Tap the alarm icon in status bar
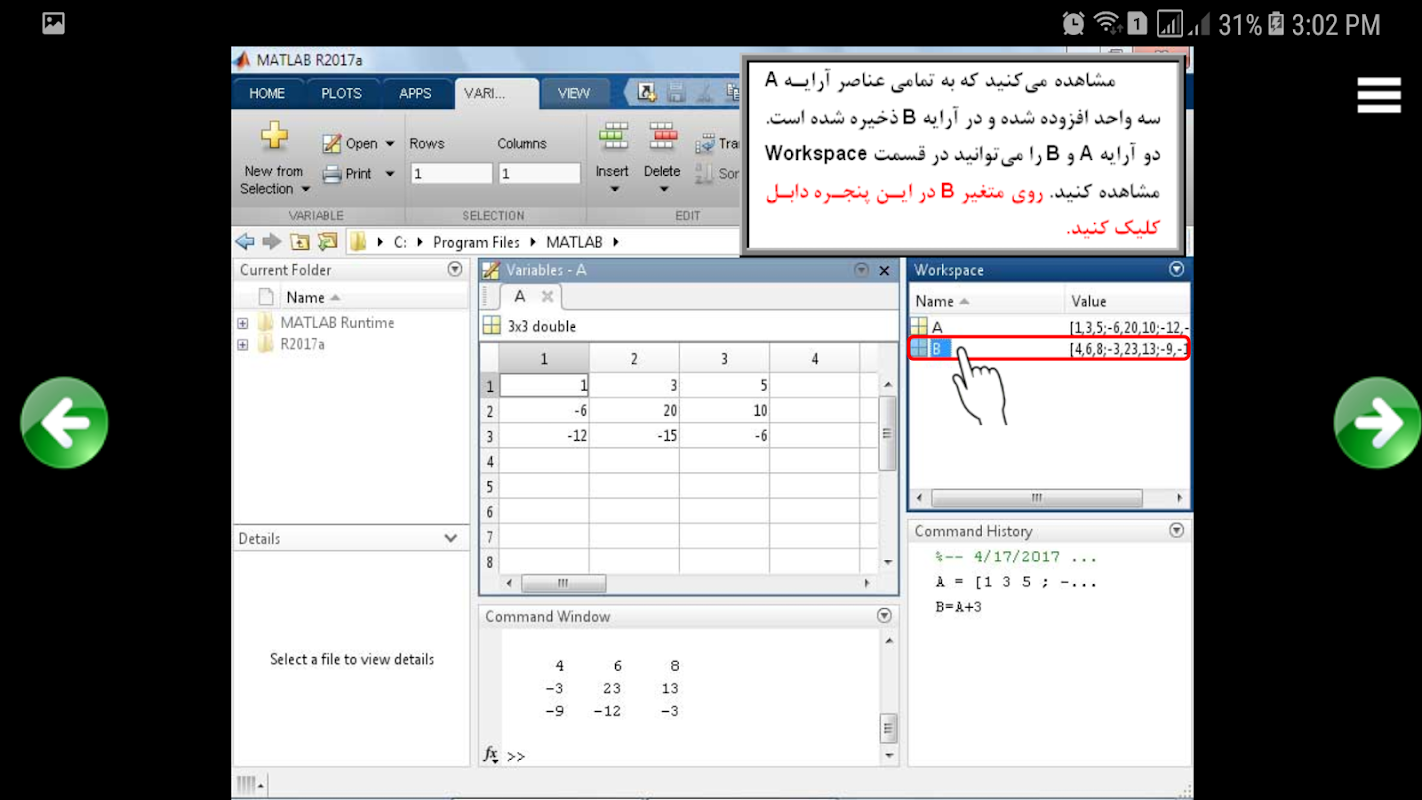The width and height of the screenshot is (1422, 800). coord(1073,24)
